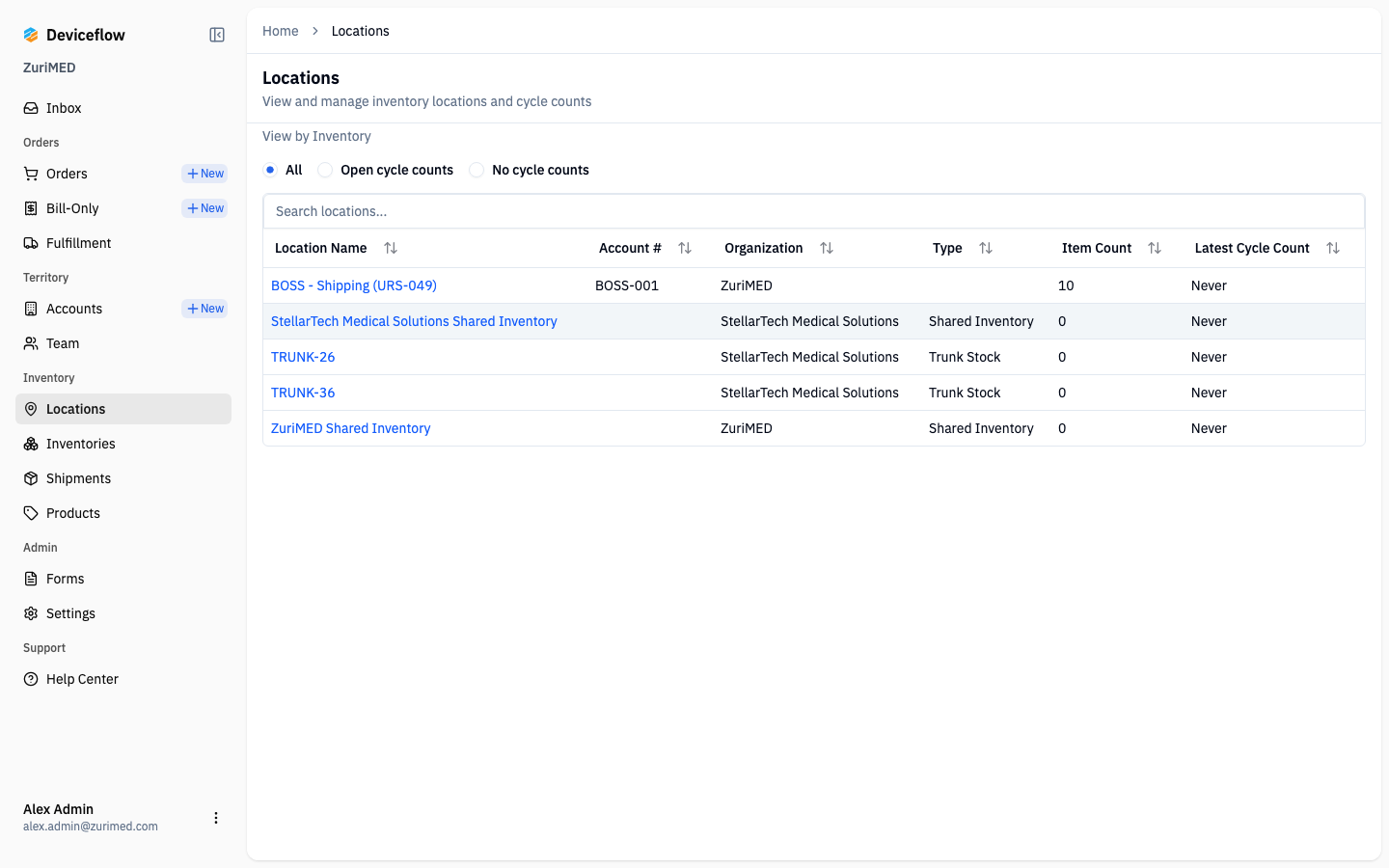Screen dimensions: 1389x868
Task: Click the Help Center question mark icon
Action: [x=31, y=679]
